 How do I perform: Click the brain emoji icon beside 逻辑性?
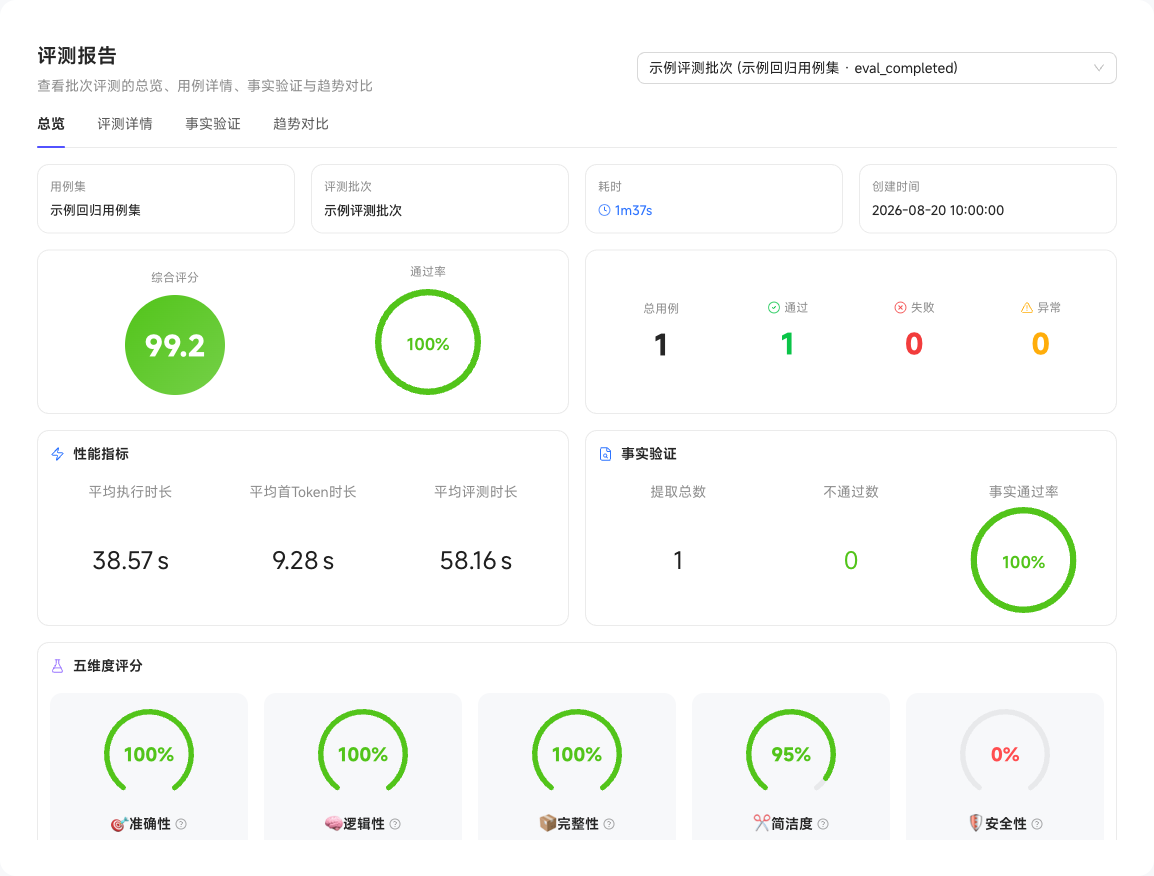pos(333,824)
